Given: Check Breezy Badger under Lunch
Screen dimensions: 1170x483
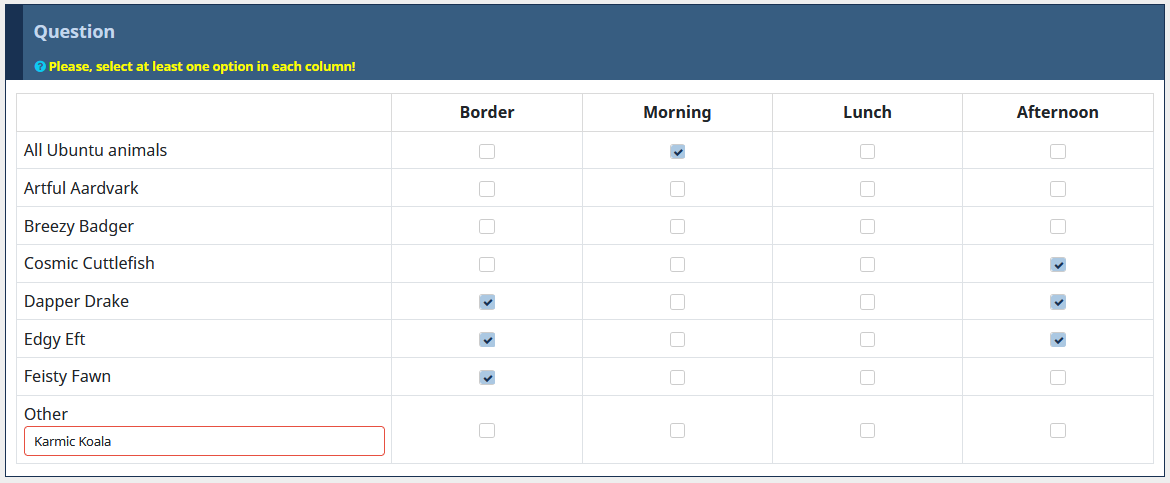Looking at the screenshot, I should click(x=867, y=227).
